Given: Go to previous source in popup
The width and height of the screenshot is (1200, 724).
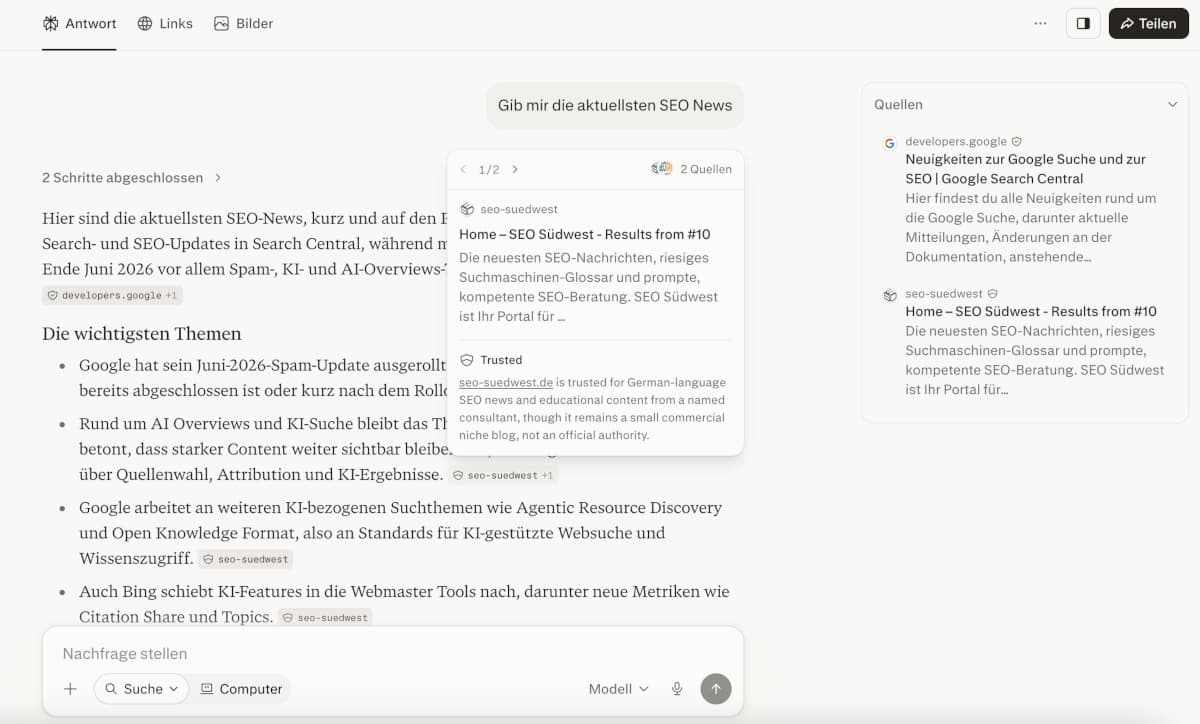Looking at the screenshot, I should pos(463,169).
